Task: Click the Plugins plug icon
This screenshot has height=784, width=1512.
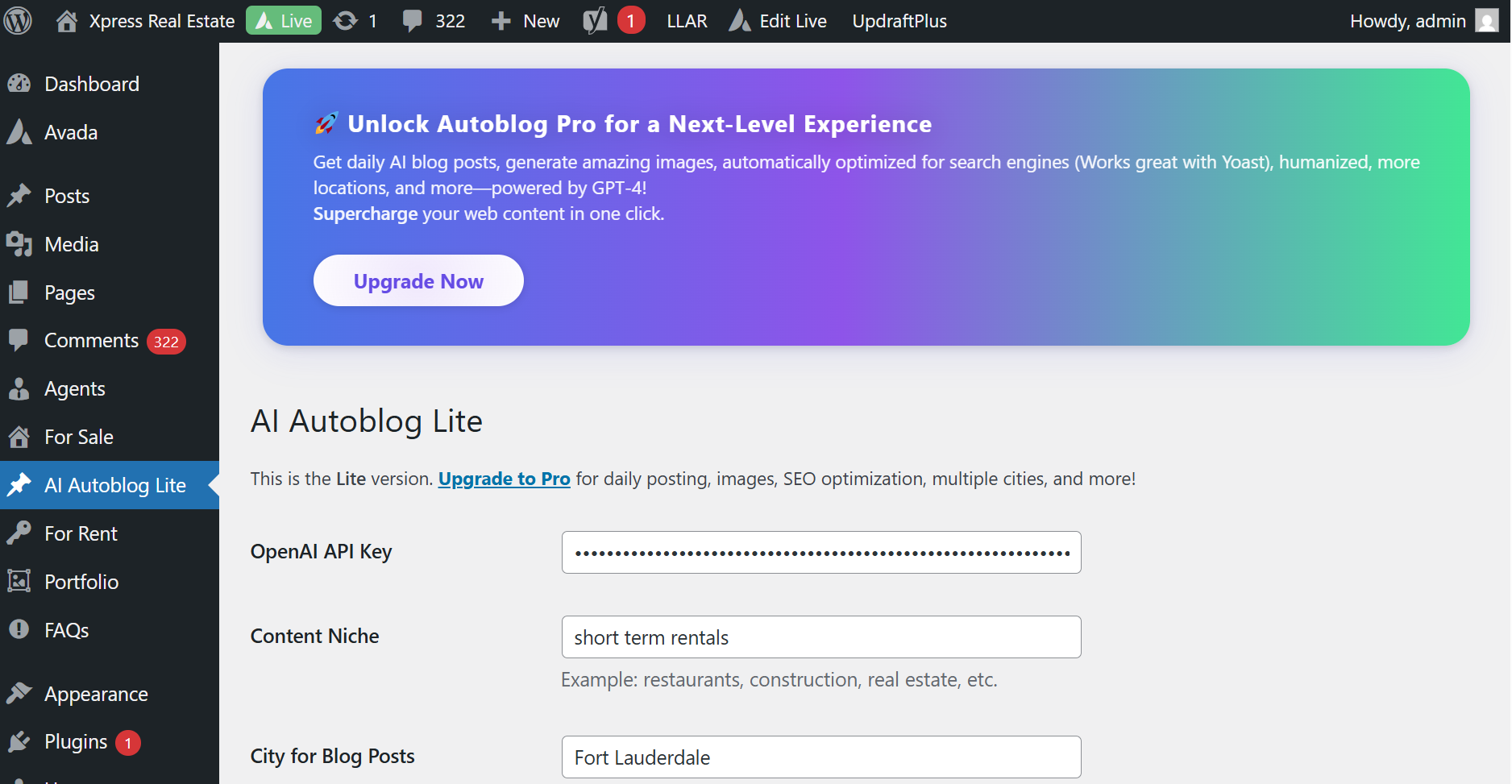Action: [x=19, y=742]
